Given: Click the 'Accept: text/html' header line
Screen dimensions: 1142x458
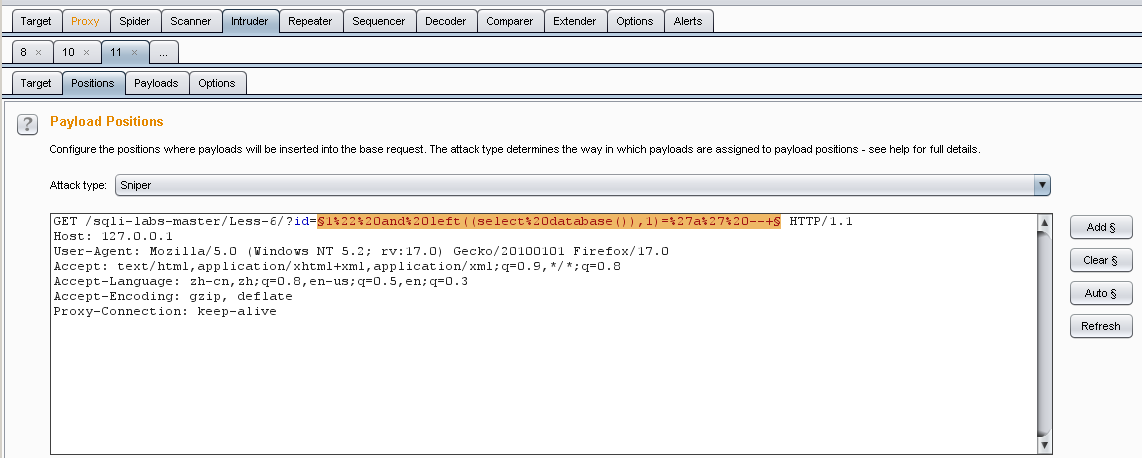Looking at the screenshot, I should click(x=337, y=266).
